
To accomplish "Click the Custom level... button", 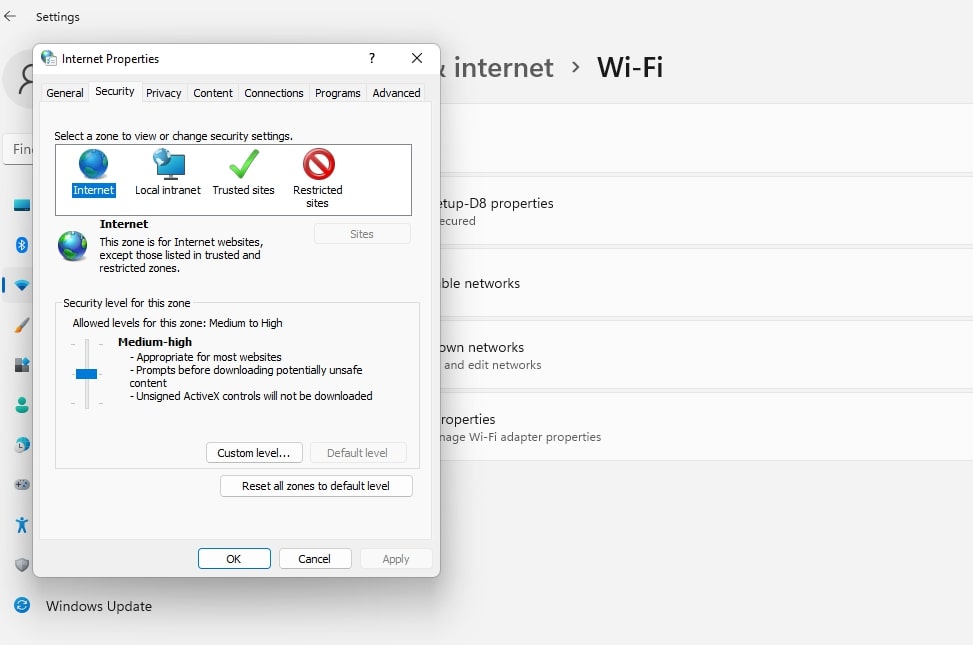I will click(254, 453).
